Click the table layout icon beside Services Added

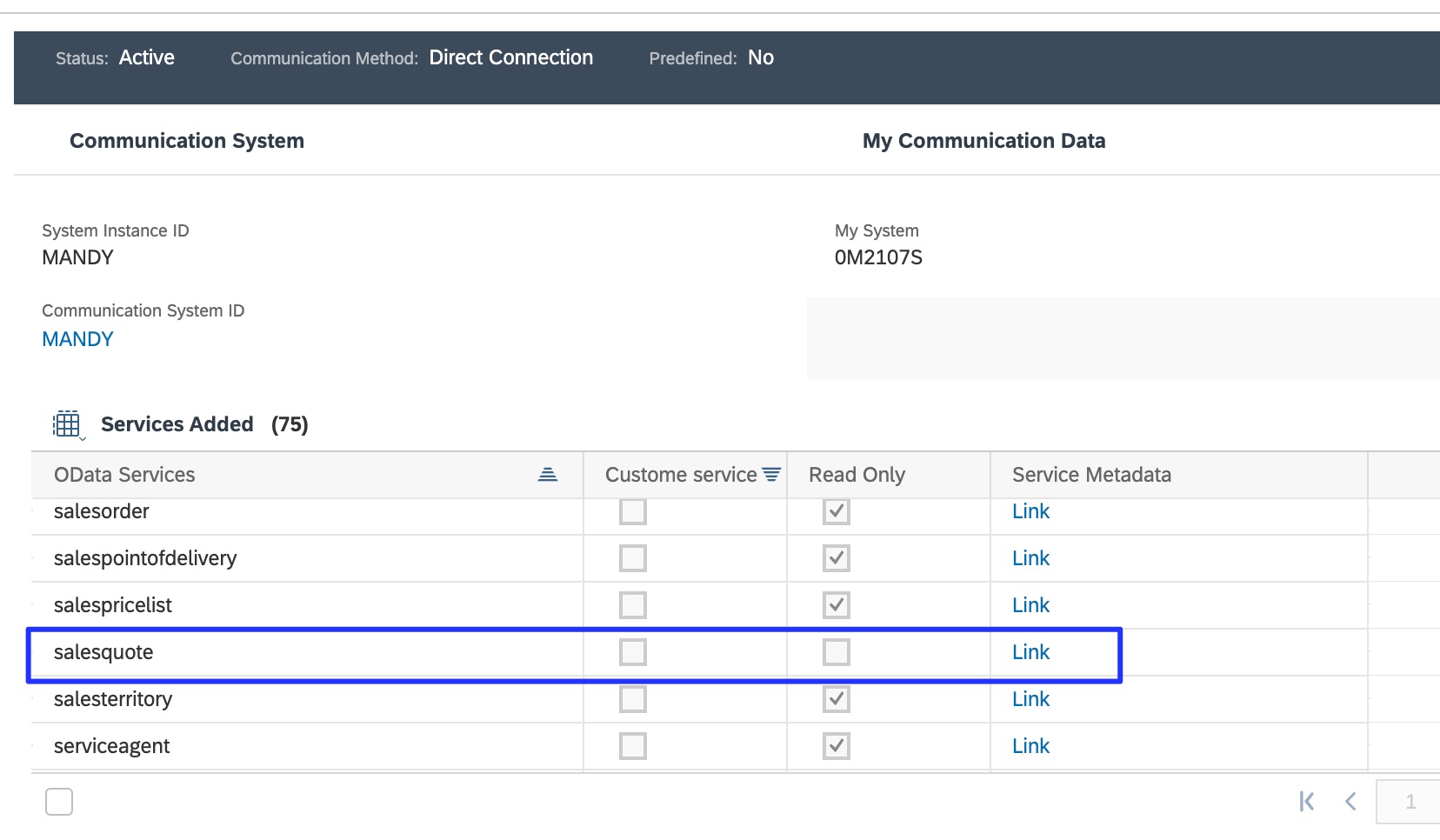pos(66,423)
